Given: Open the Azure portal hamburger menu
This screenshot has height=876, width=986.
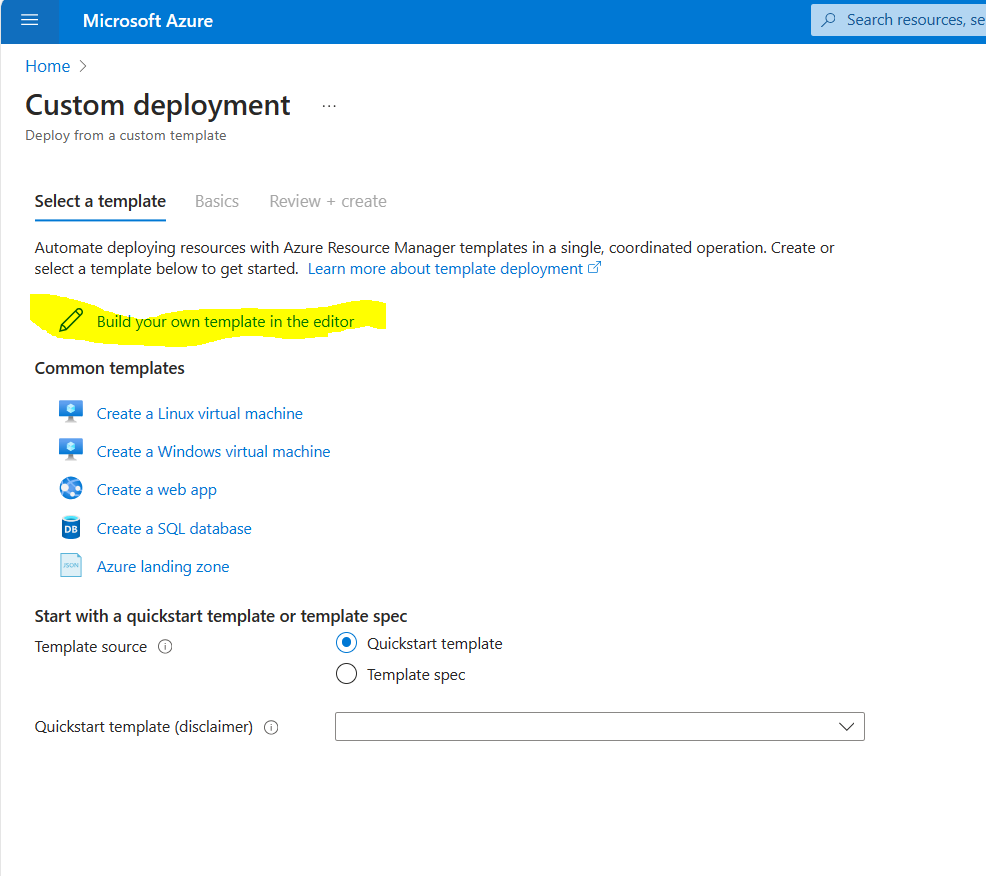Looking at the screenshot, I should pos(29,19).
